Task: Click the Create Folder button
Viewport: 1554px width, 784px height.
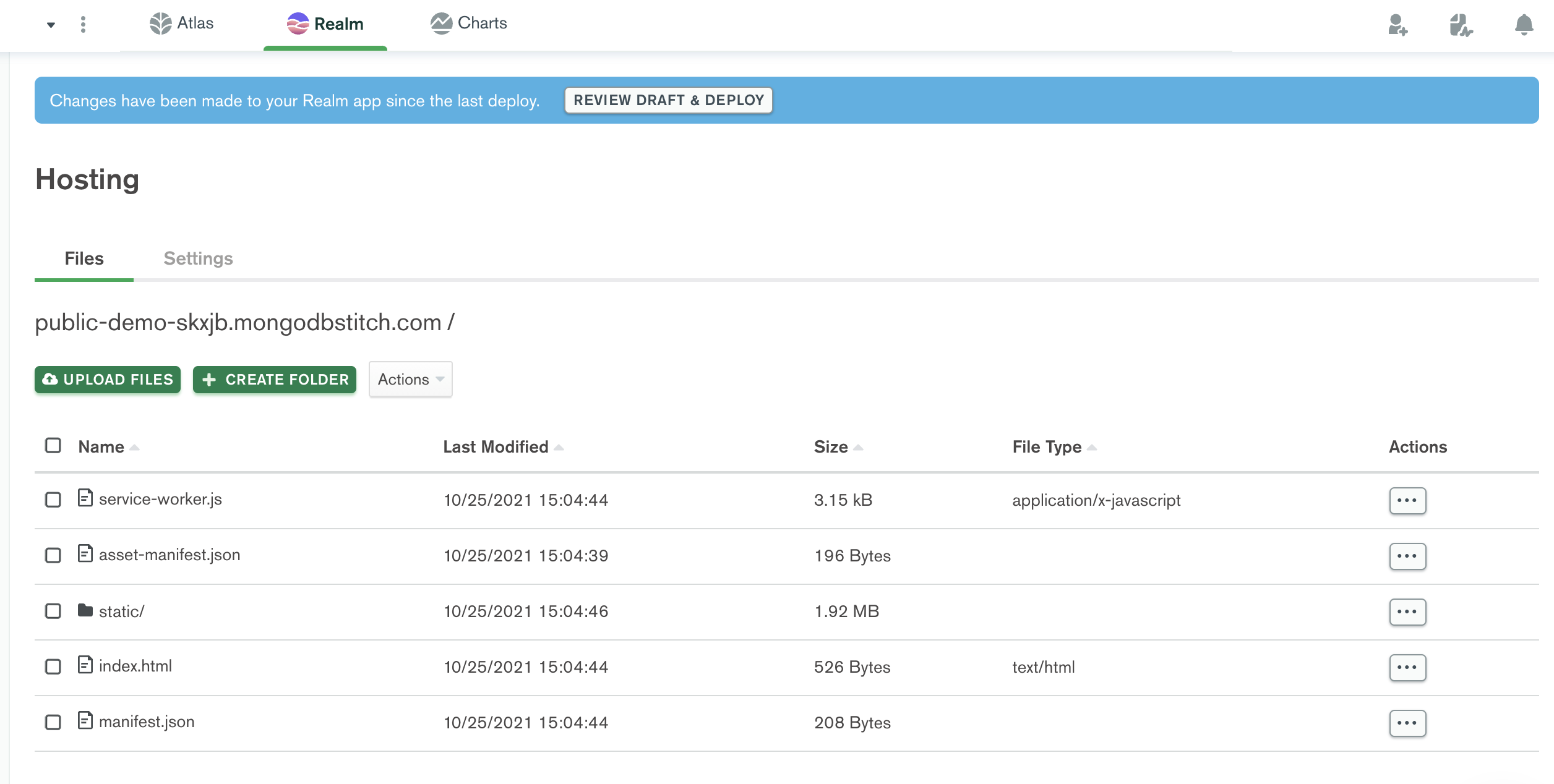Action: point(275,380)
